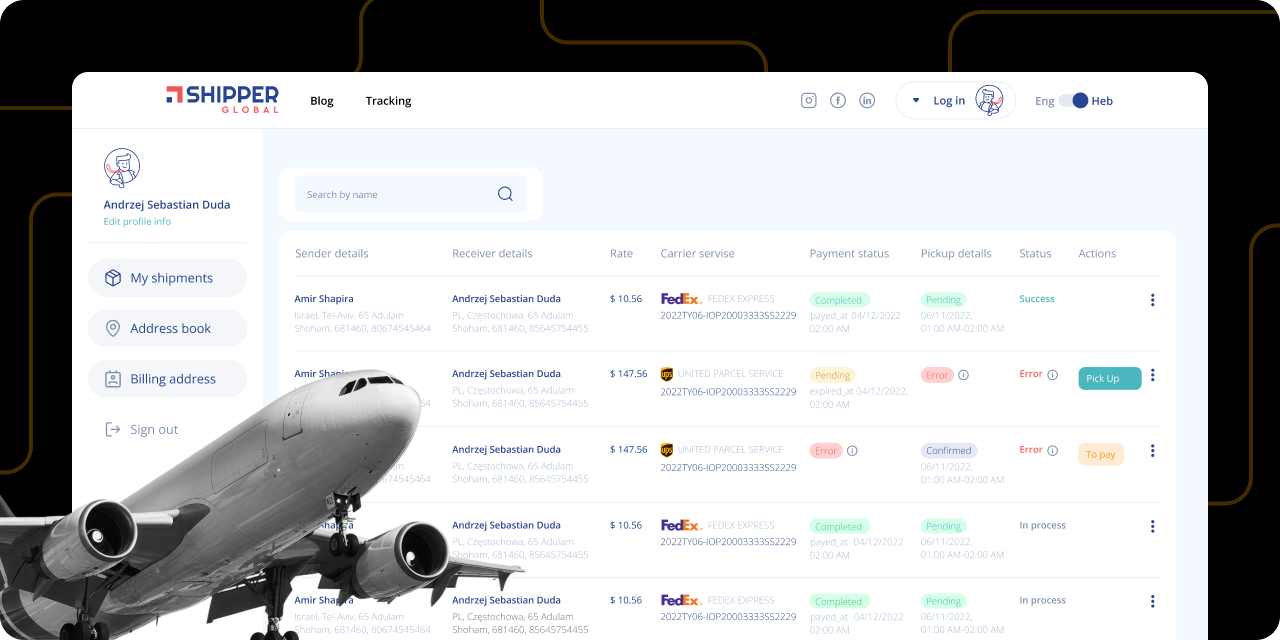Click the UPS carrier logo in second row
This screenshot has height=640, width=1280.
(666, 374)
